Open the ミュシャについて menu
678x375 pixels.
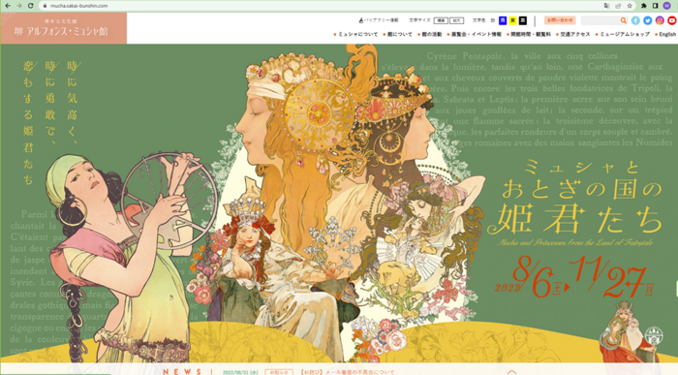pyautogui.click(x=358, y=34)
